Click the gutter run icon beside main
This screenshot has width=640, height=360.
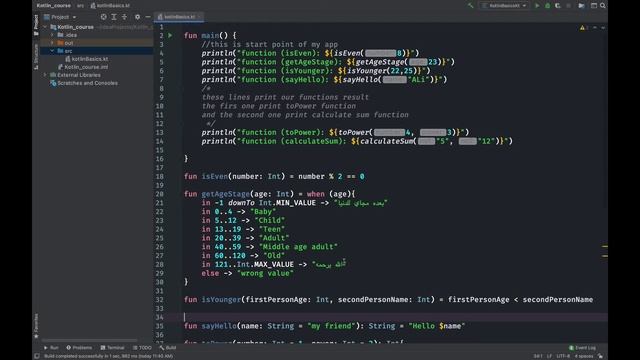click(170, 36)
